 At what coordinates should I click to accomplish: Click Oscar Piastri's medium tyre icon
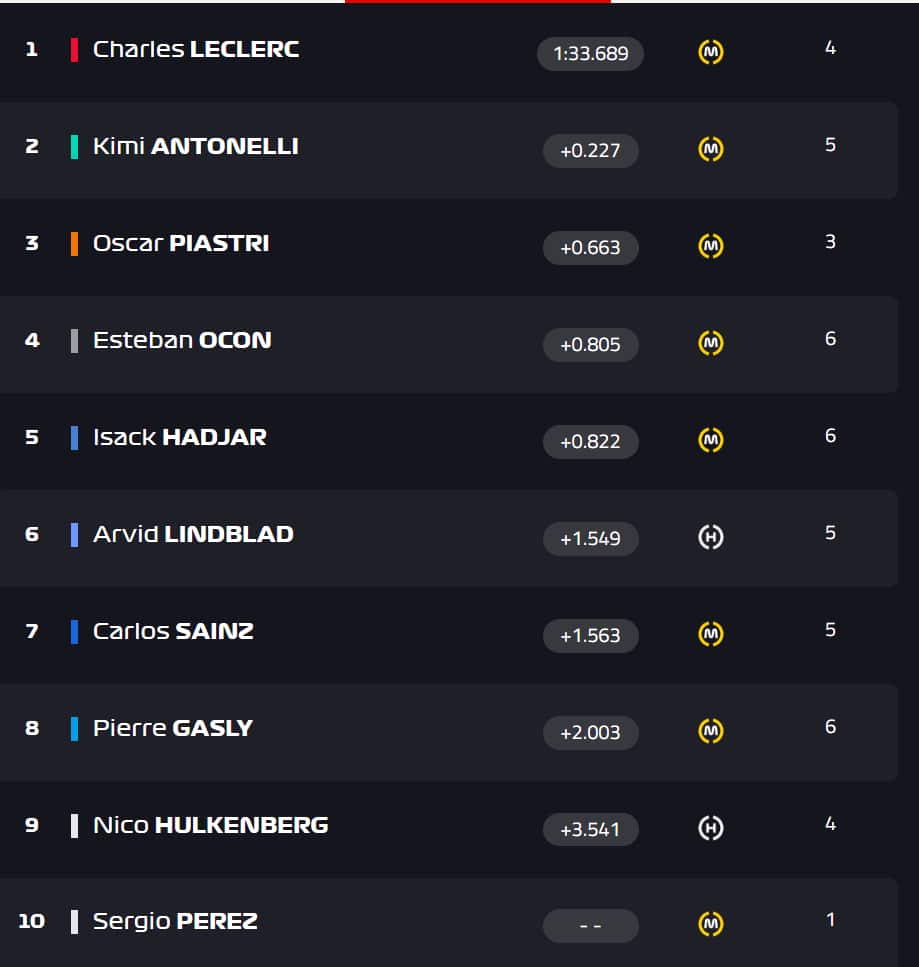click(710, 246)
